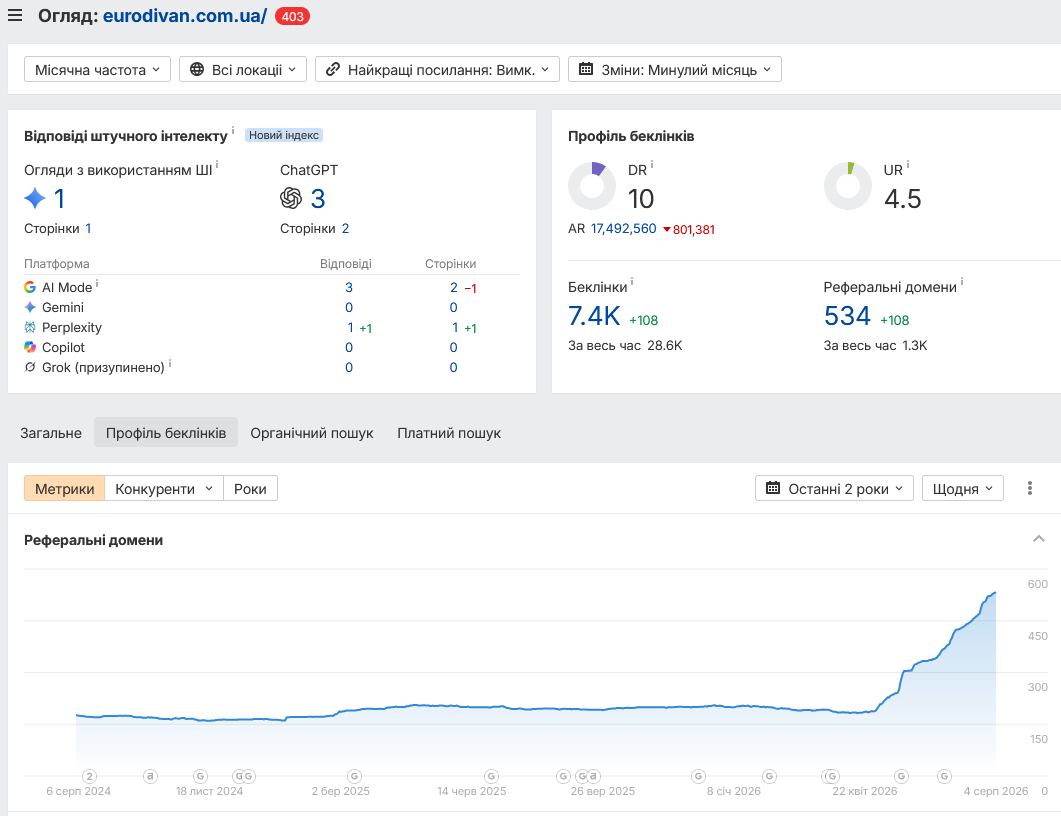The width and height of the screenshot is (1061, 816).
Task: Click the info icon beside Реферальні домени heading
Action: tap(962, 281)
